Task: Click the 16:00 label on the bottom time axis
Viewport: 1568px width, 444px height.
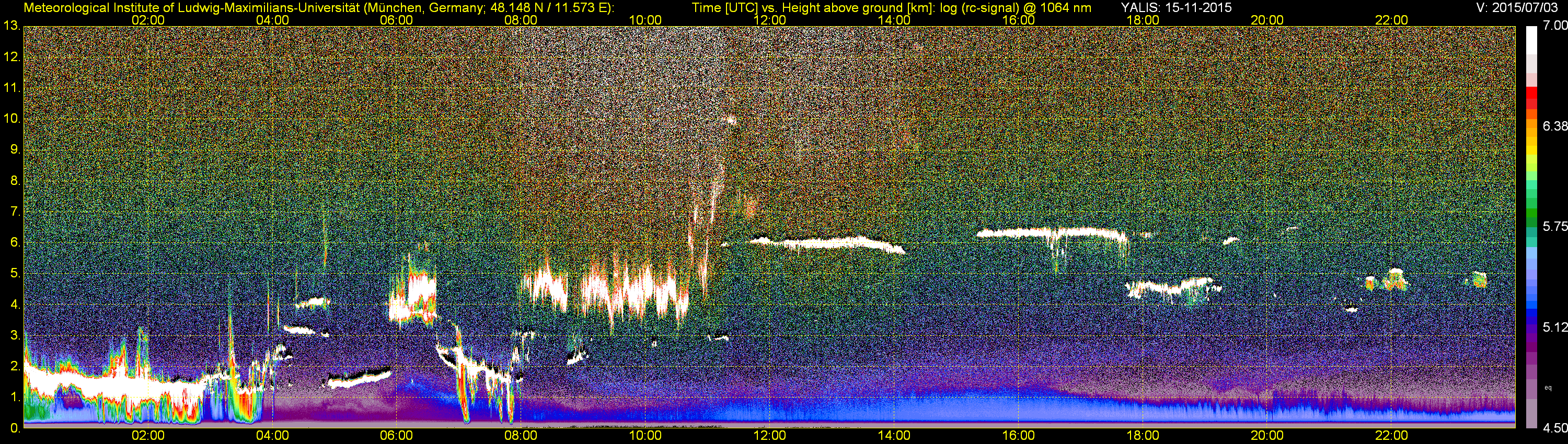Action: (1018, 436)
